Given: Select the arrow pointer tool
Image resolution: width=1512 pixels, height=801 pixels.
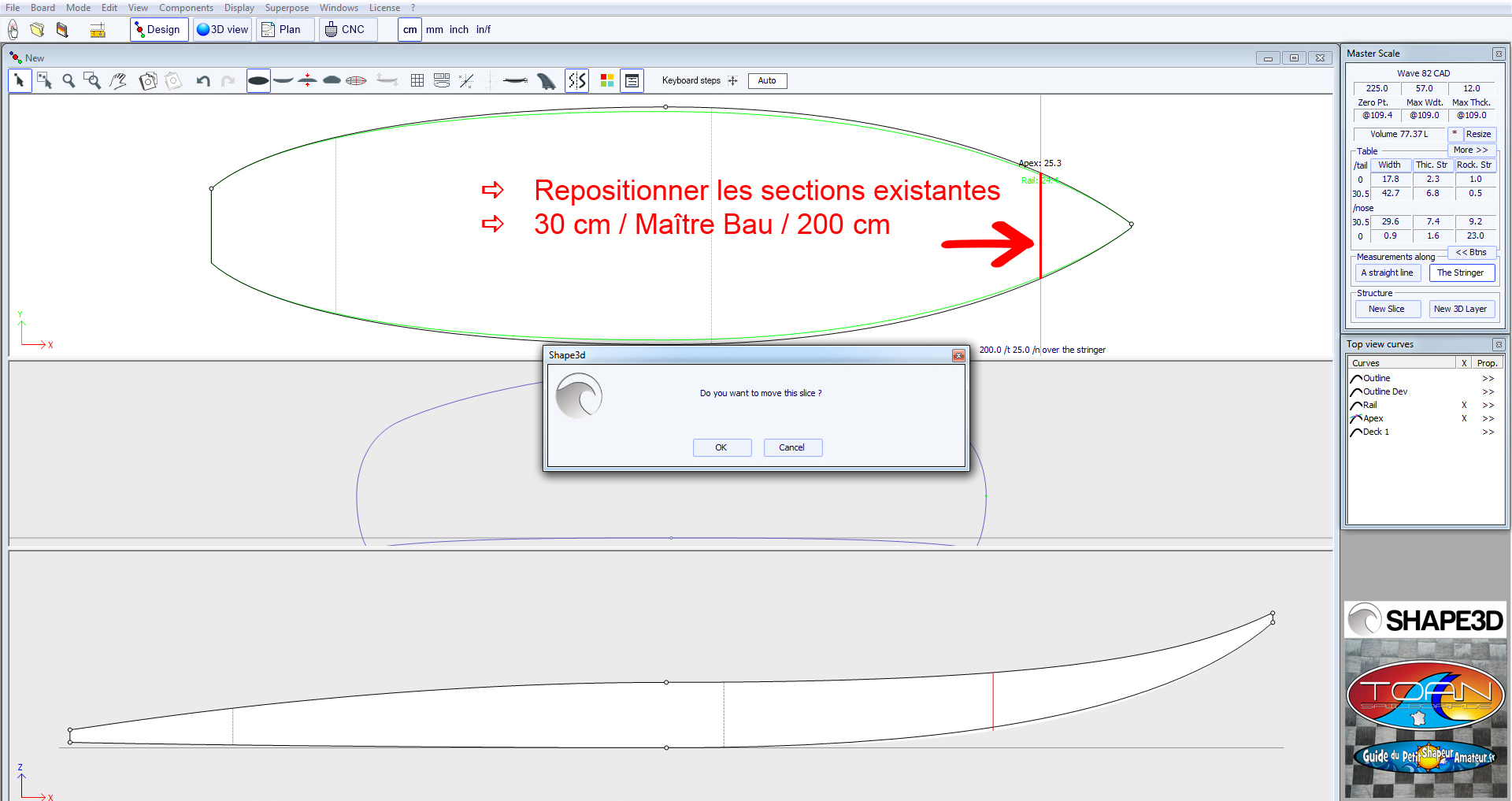Looking at the screenshot, I should (20, 80).
